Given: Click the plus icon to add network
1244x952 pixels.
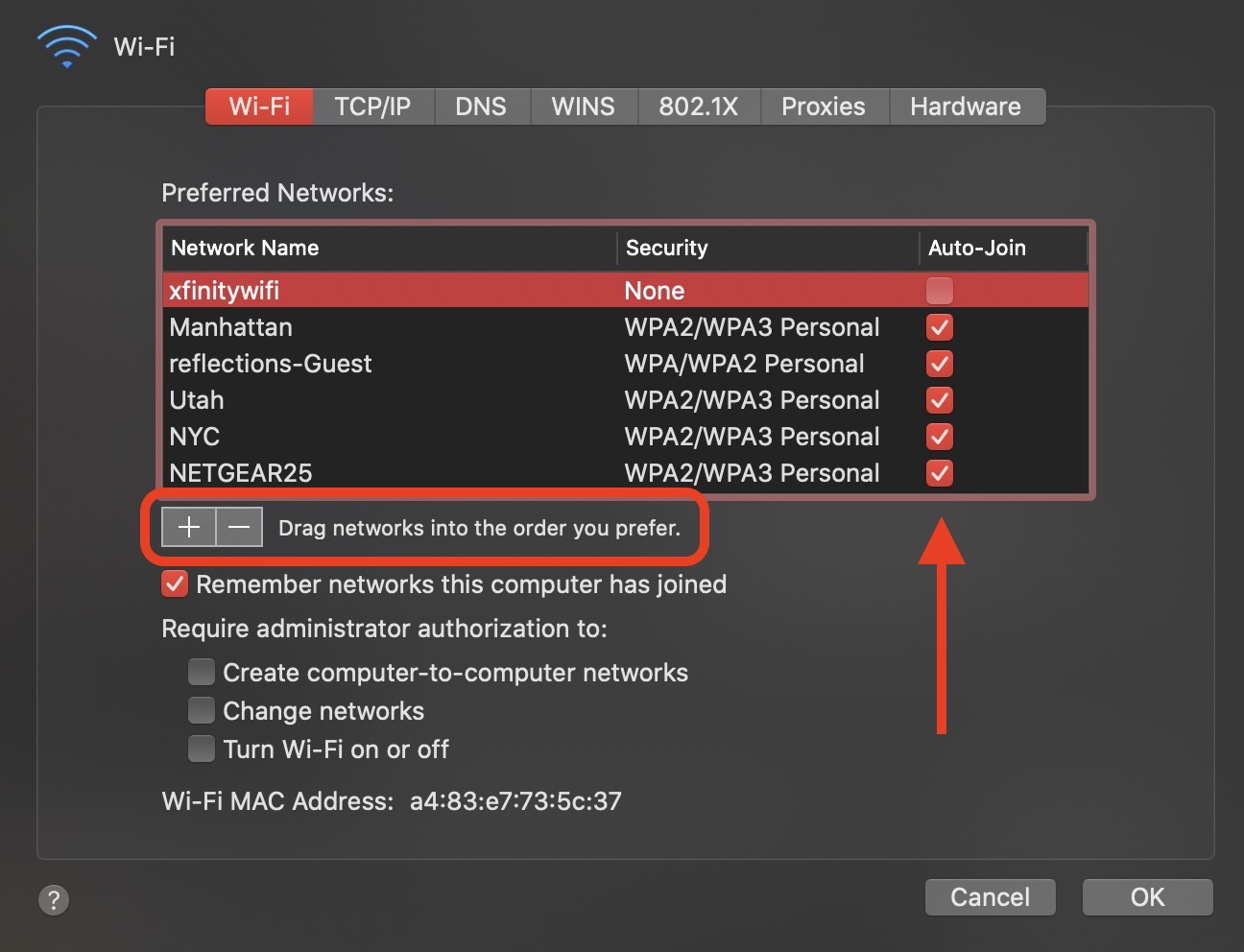Looking at the screenshot, I should click(189, 528).
